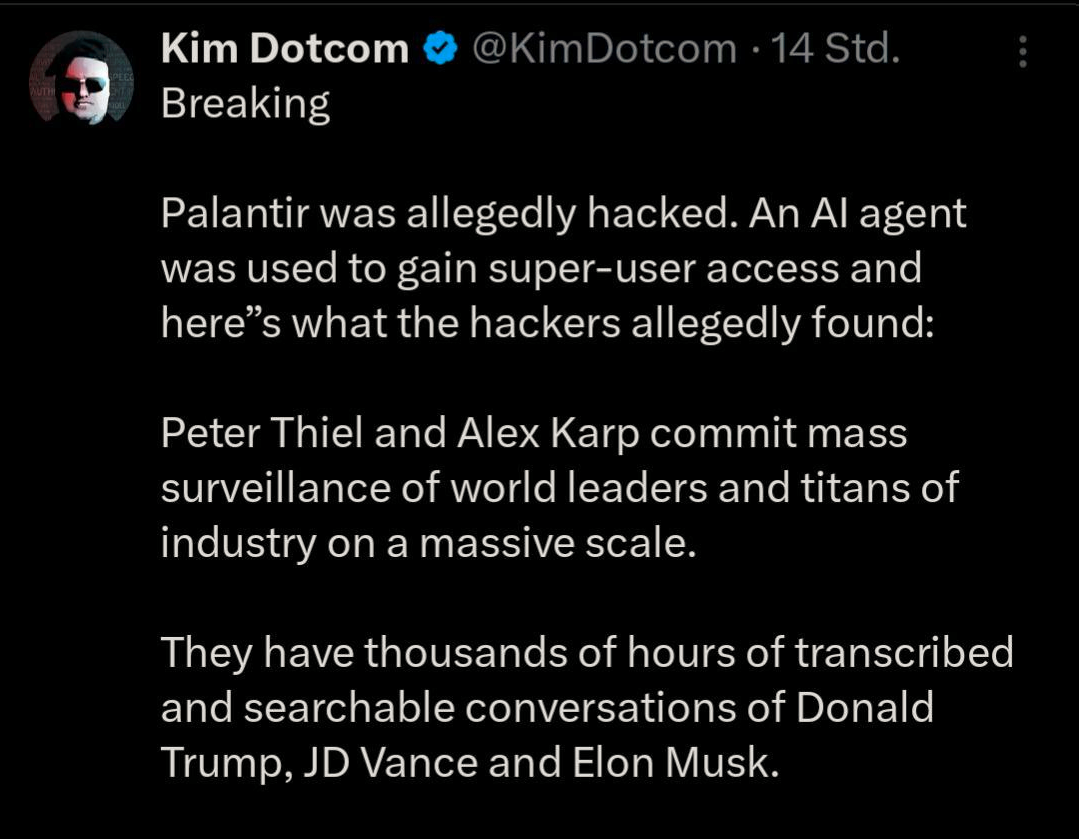Open the three-dot more options menu
Viewport: 1079px width, 839px height.
coord(1022,51)
